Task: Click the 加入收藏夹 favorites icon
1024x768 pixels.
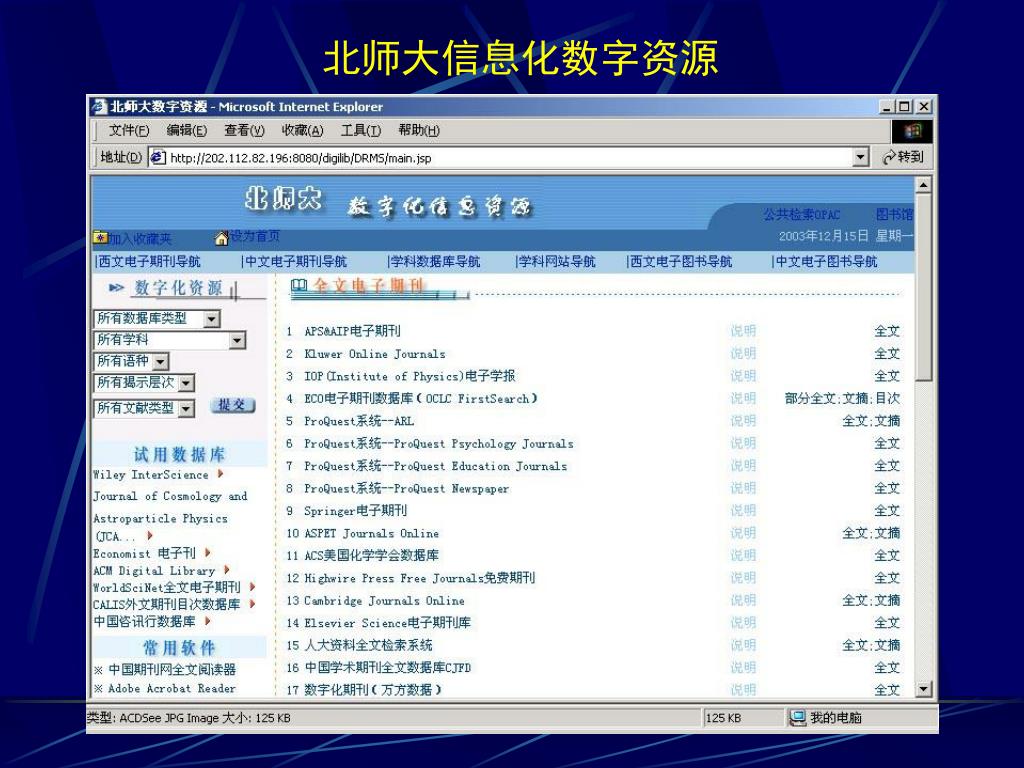Action: tap(101, 238)
